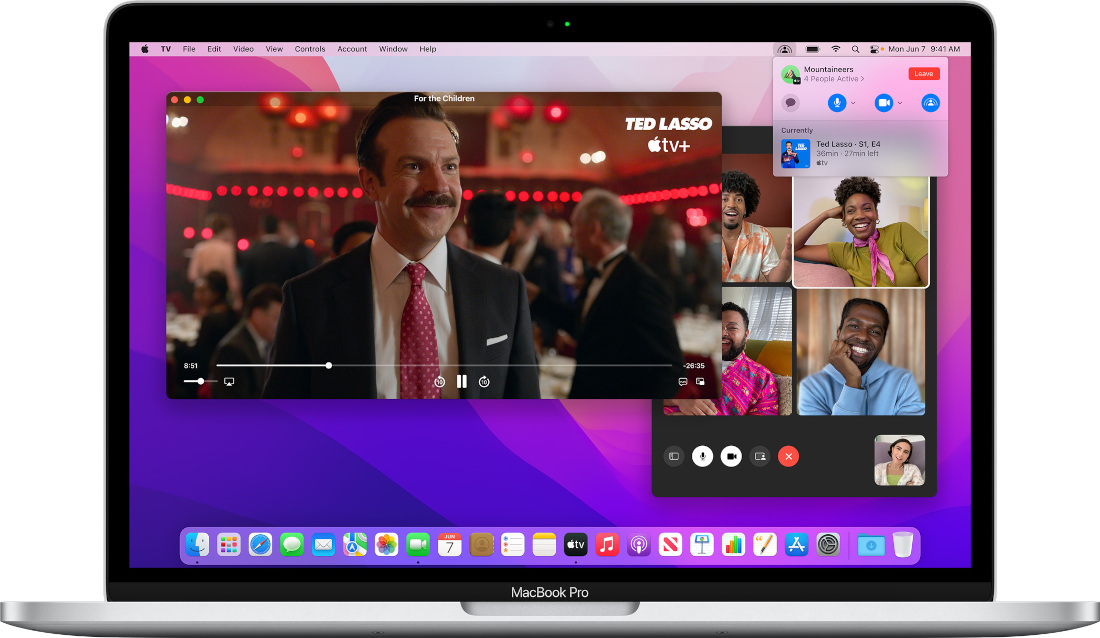Viewport: 1100px width, 638px height.
Task: Open Podcasts app in the Dock
Action: pyautogui.click(x=639, y=545)
